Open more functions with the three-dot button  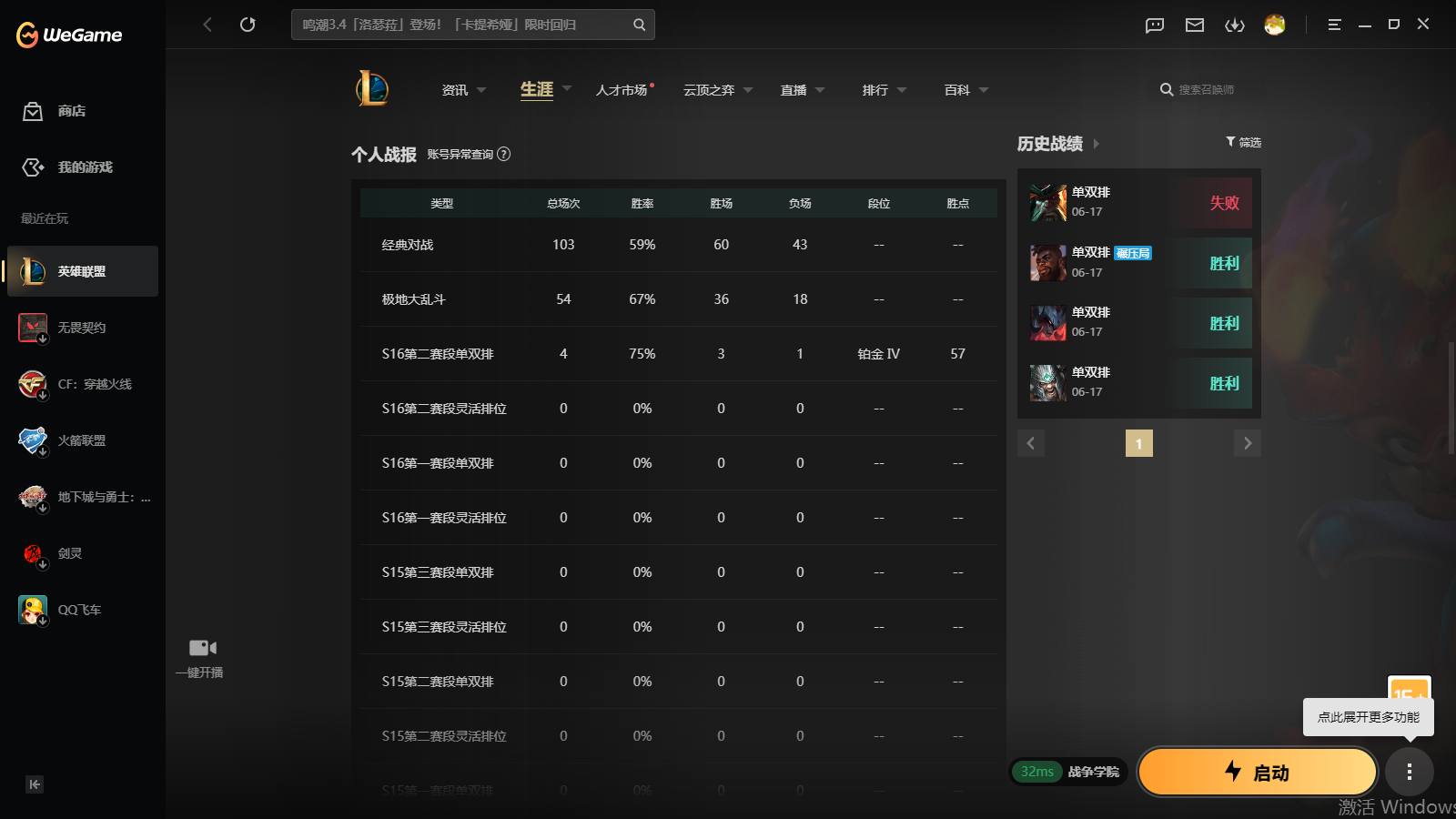[x=1409, y=772]
